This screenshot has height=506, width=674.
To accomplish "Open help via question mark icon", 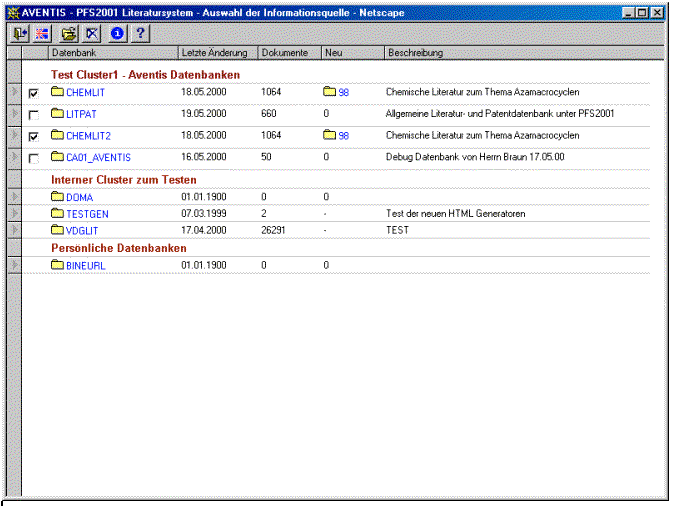I will [x=141, y=33].
